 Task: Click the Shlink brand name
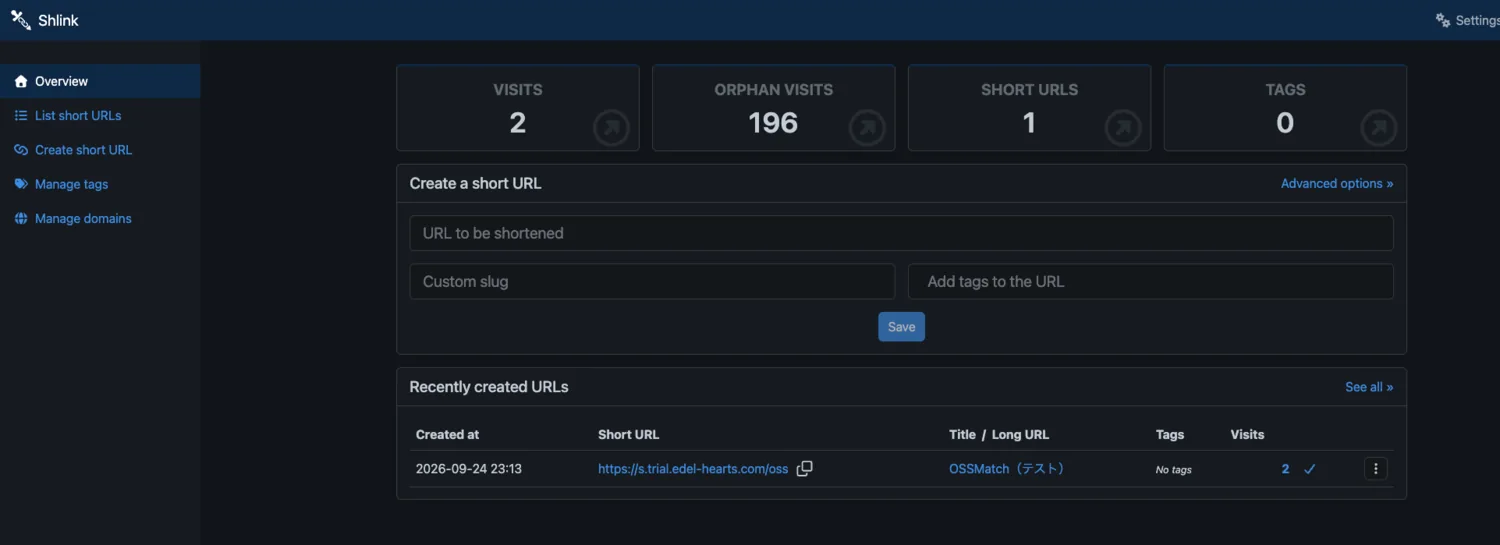[59, 20]
